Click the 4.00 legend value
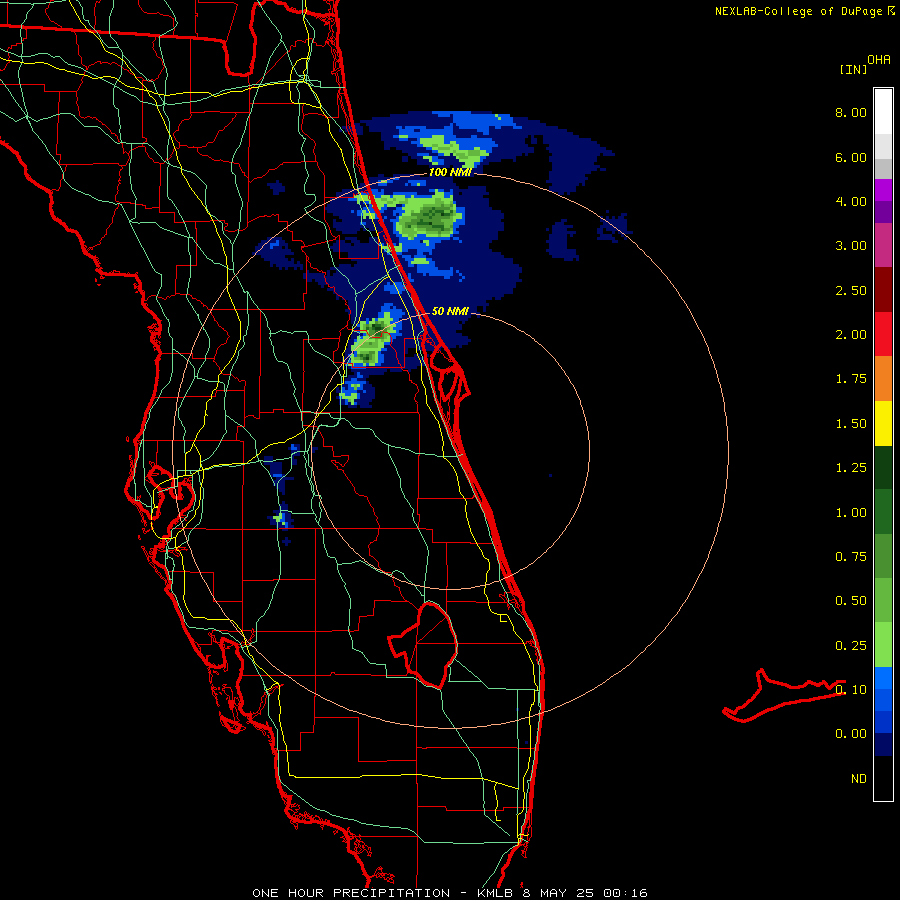Image resolution: width=900 pixels, height=900 pixels. [851, 201]
